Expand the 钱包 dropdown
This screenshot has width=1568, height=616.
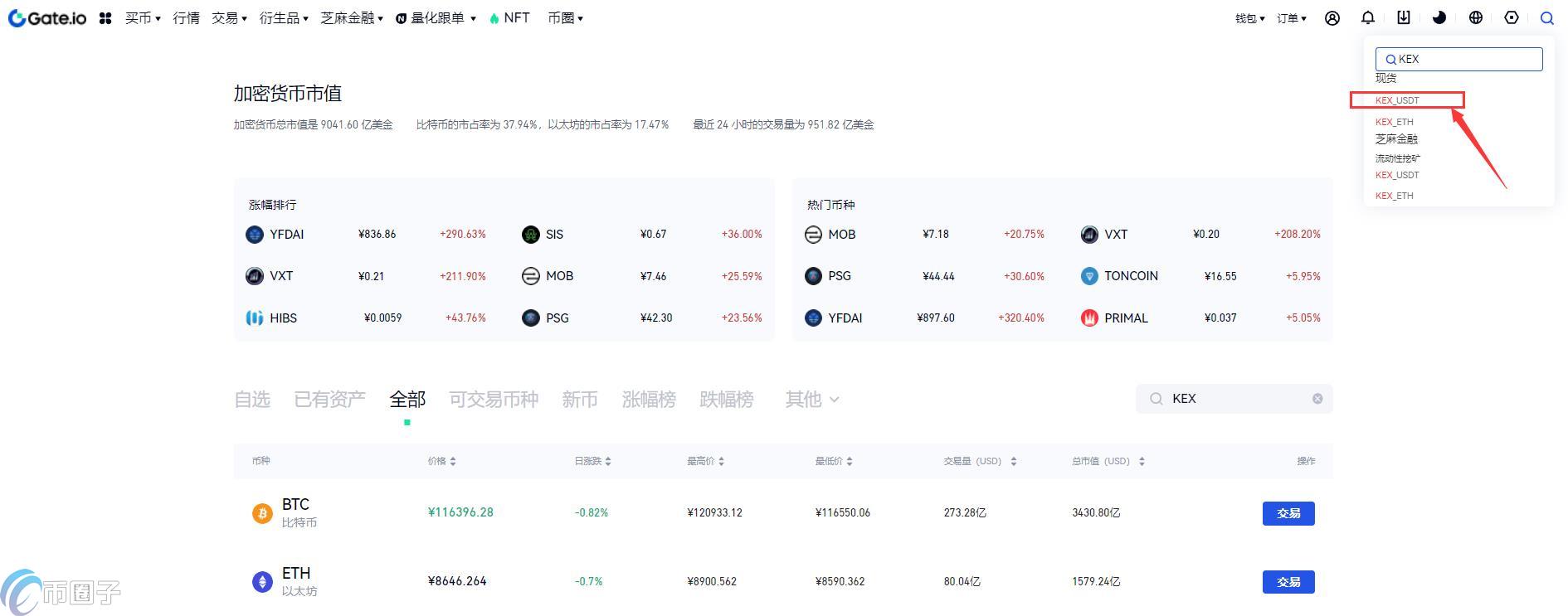tap(1249, 18)
